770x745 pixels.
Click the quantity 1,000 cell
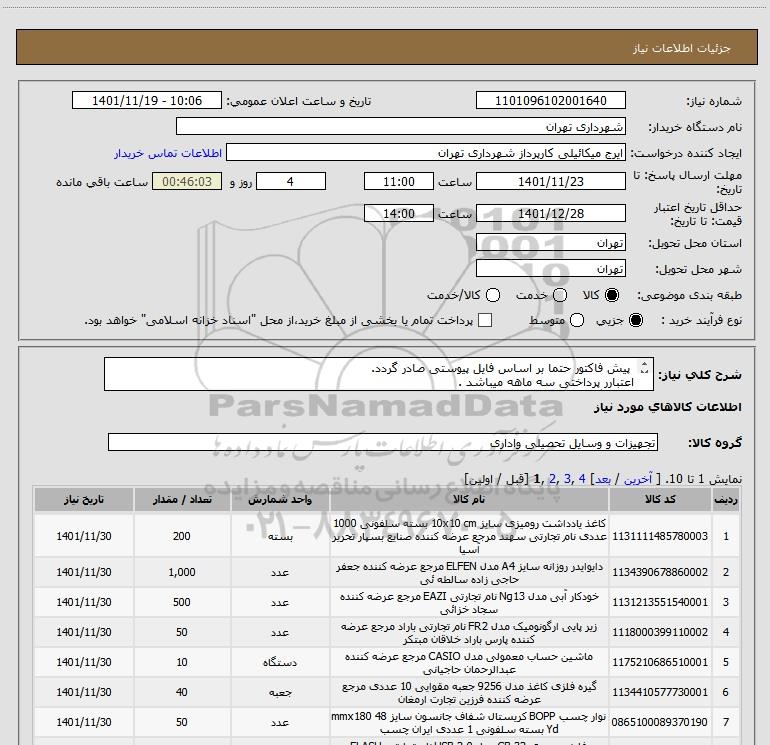pyautogui.click(x=182, y=573)
